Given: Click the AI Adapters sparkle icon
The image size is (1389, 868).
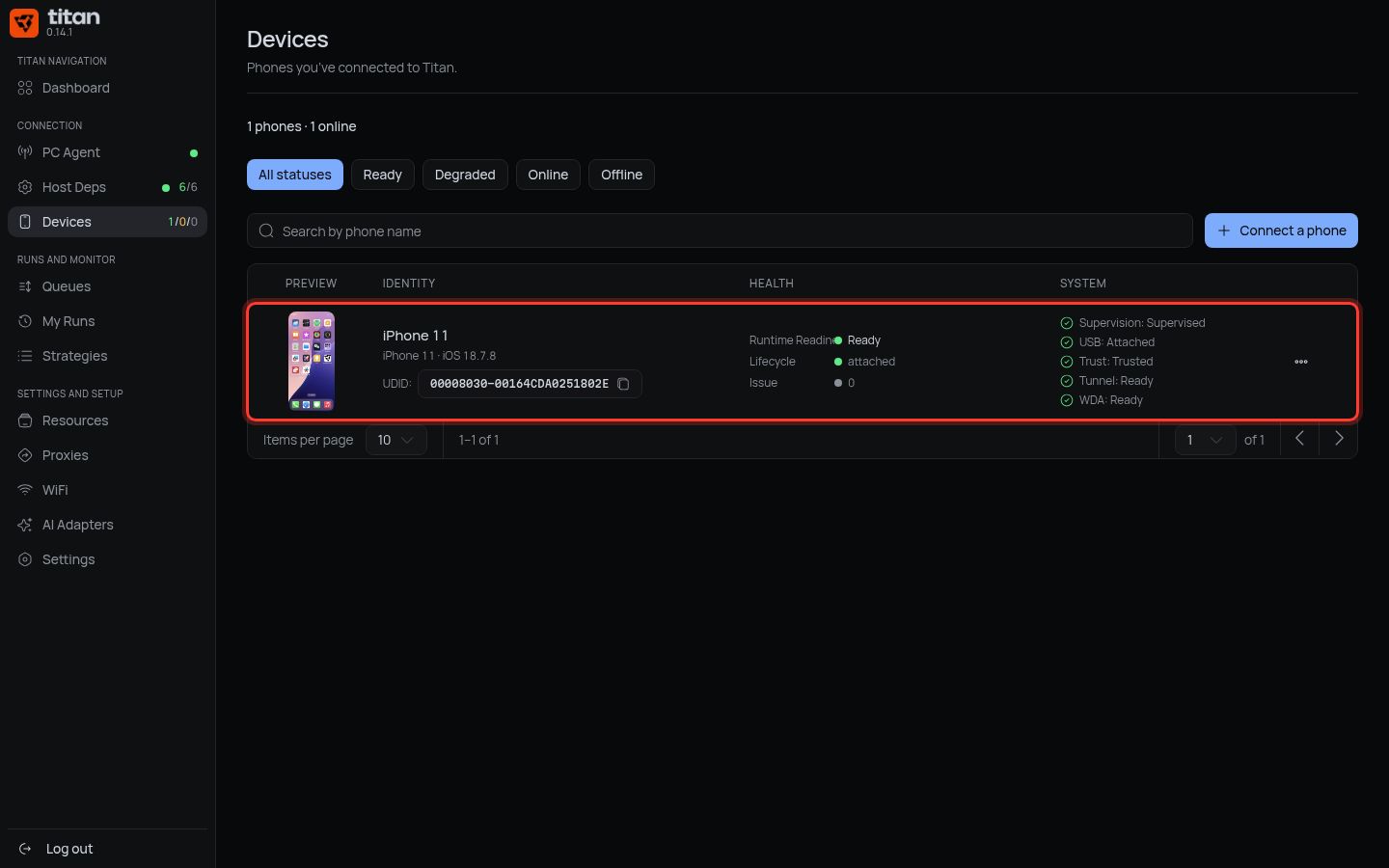Looking at the screenshot, I should click(25, 525).
